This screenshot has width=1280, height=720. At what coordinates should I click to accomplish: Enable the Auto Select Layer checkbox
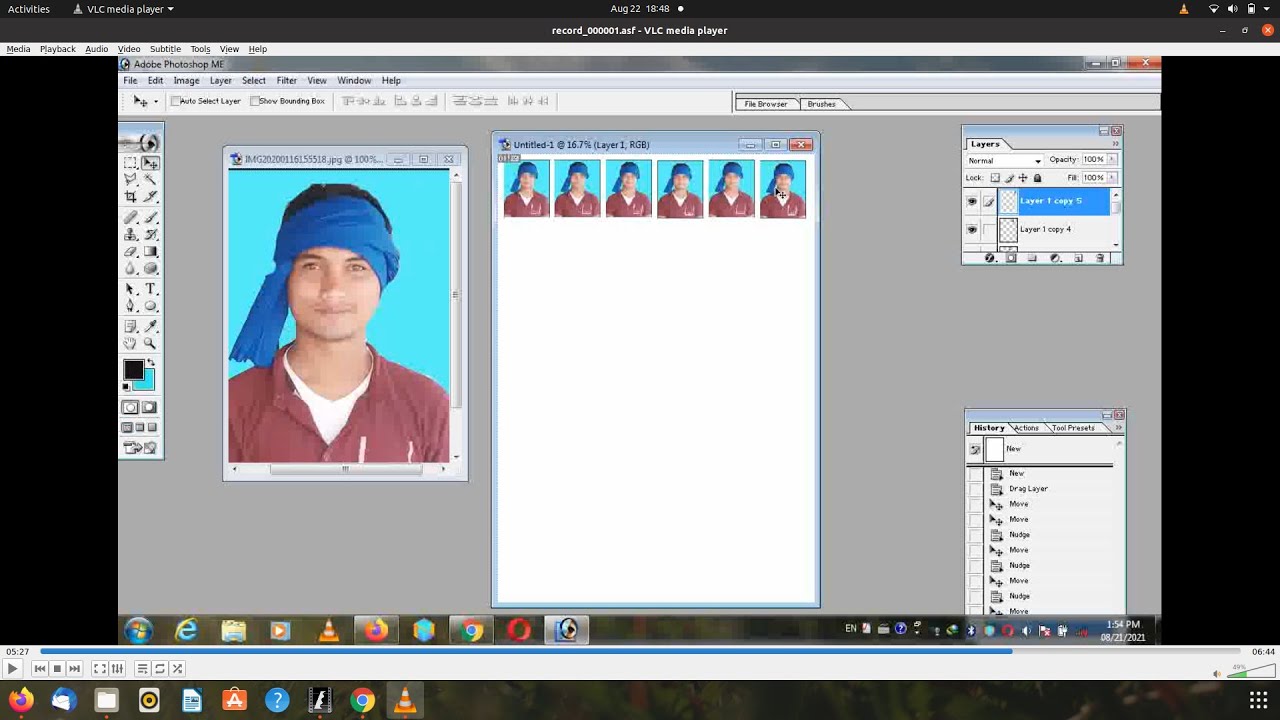point(176,101)
